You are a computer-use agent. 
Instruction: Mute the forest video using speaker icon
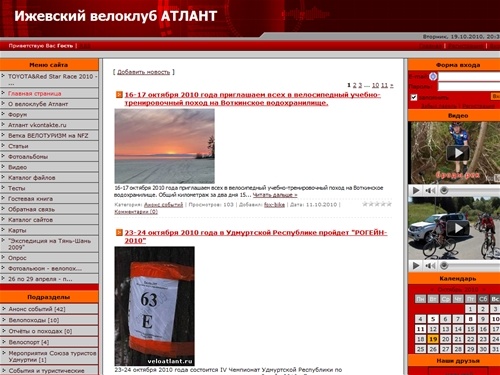(430, 190)
